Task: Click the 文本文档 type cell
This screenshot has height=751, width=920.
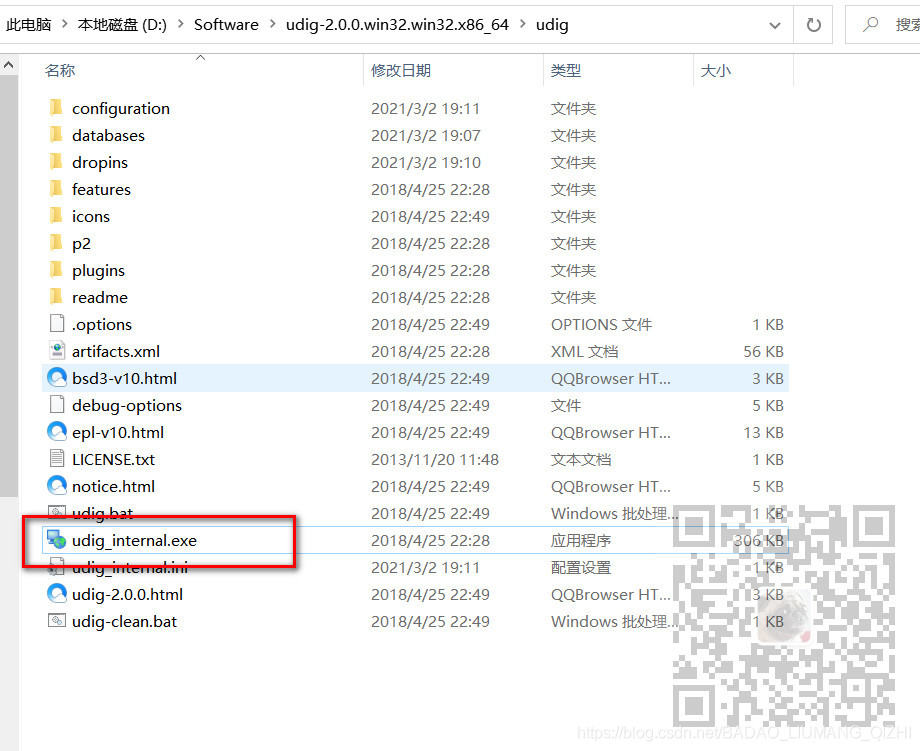Action: (x=581, y=459)
